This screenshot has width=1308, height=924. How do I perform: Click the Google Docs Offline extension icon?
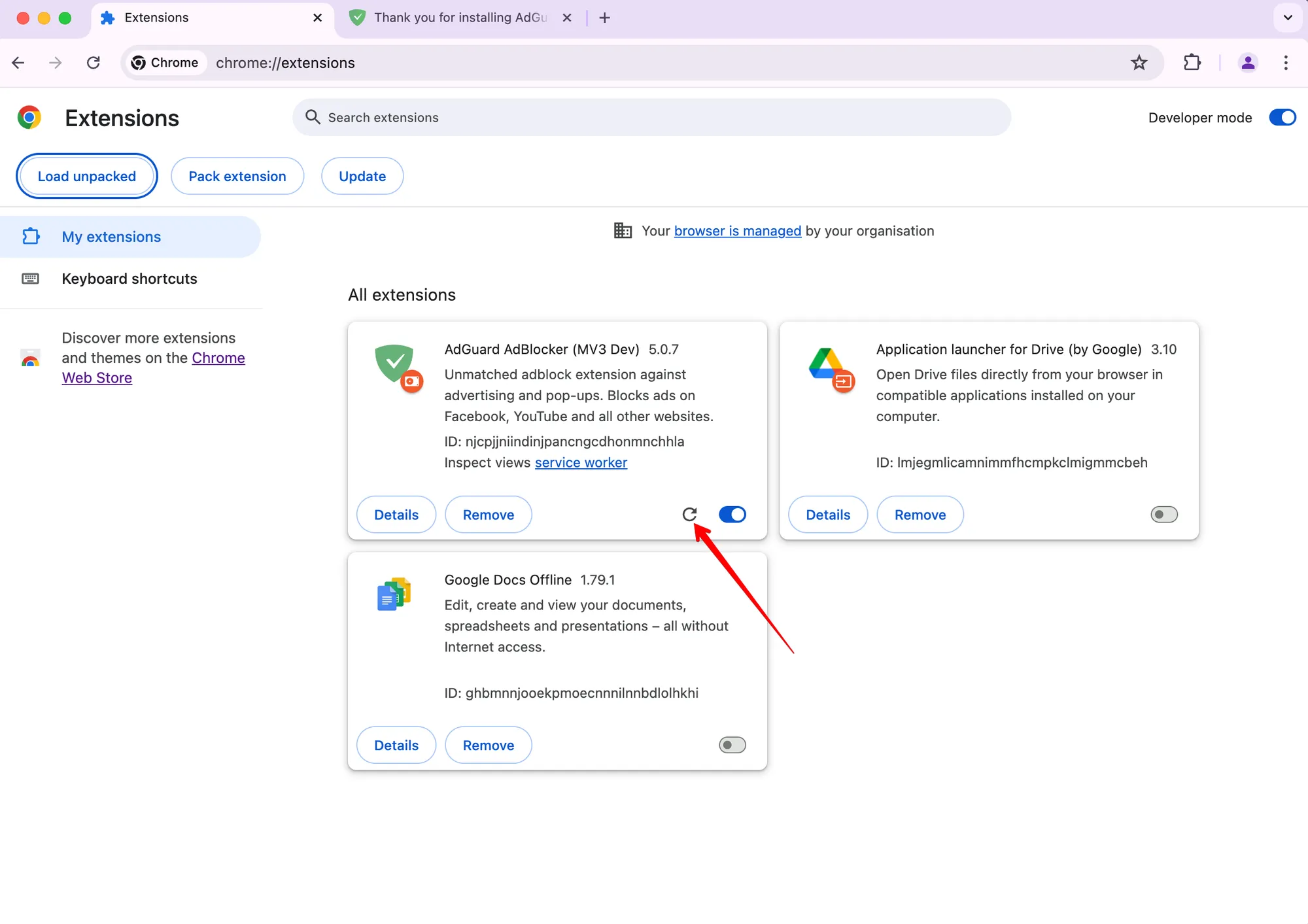tap(394, 593)
